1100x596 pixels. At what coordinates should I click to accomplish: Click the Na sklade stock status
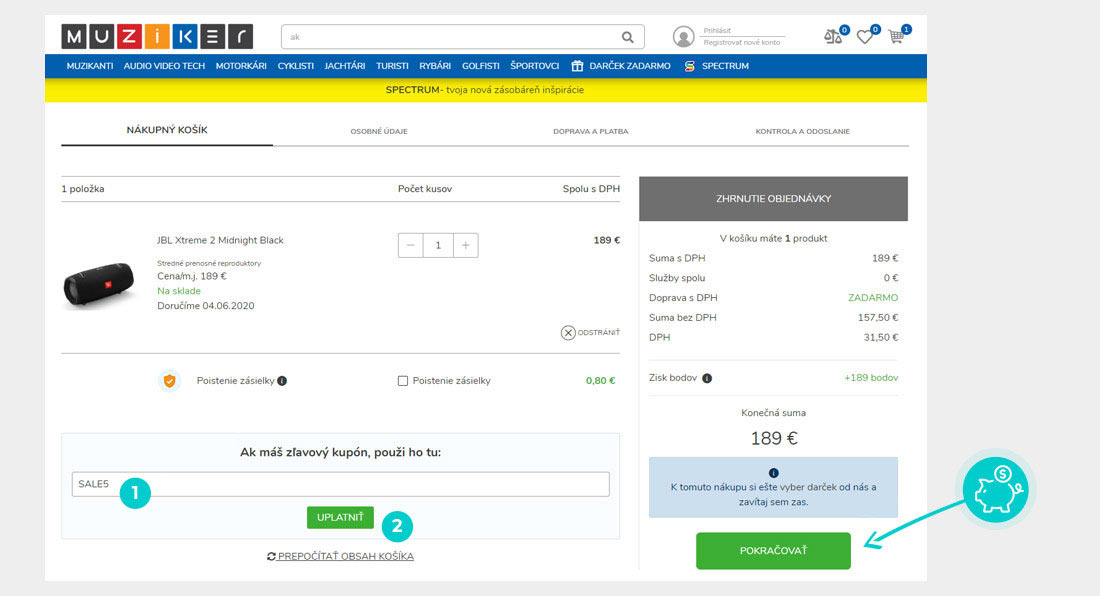point(179,291)
